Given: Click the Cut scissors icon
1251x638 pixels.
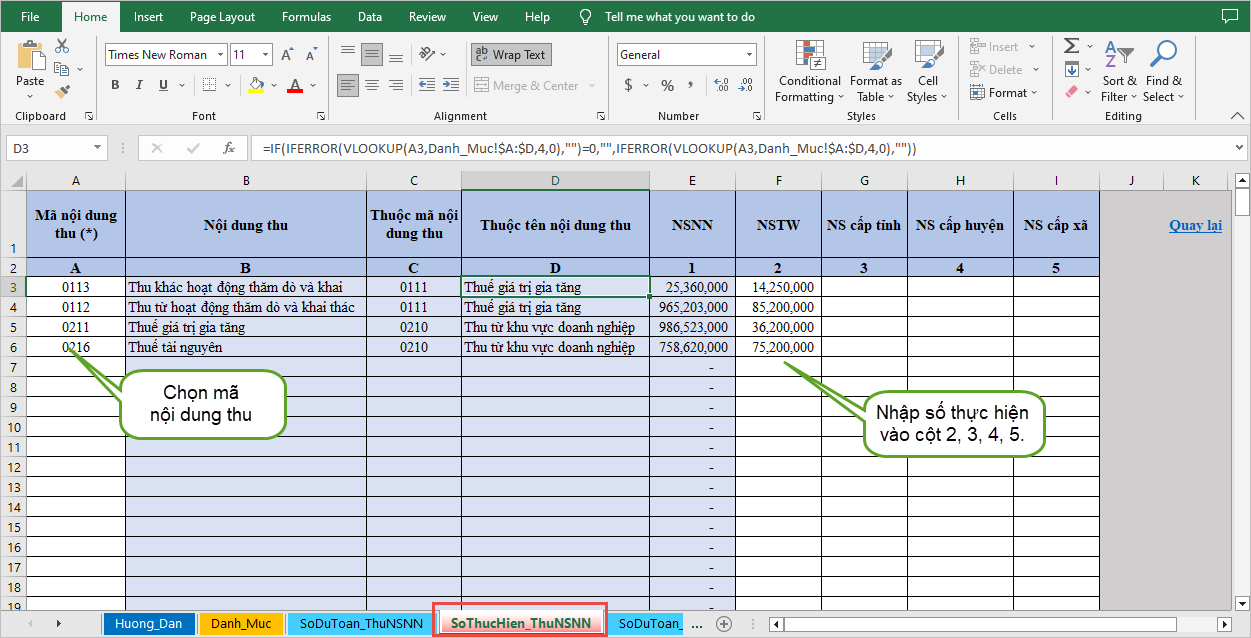Looking at the screenshot, I should [62, 46].
